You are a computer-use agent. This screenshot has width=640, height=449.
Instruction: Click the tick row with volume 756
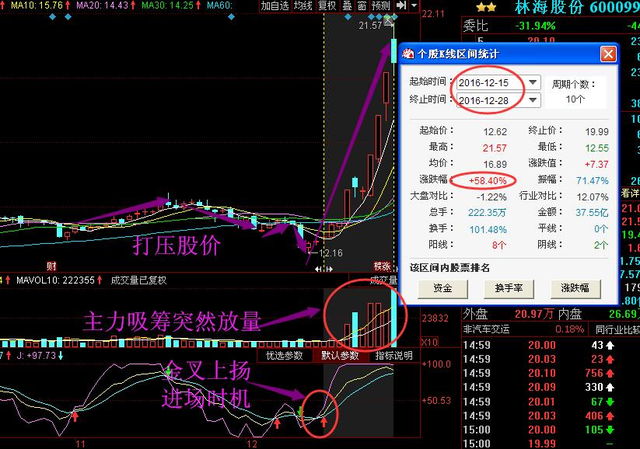coord(539,373)
